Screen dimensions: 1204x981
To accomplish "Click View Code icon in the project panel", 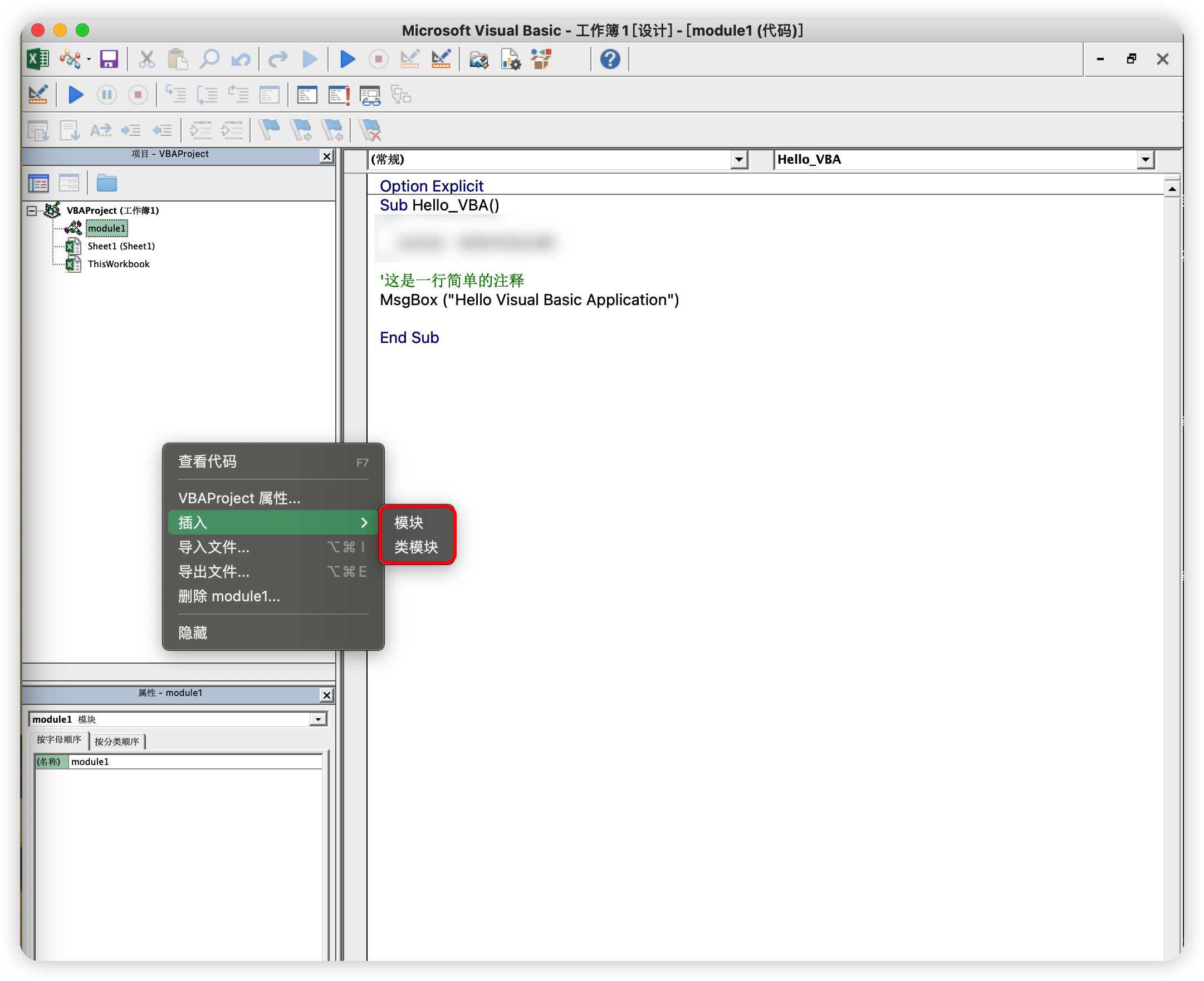I will point(38,183).
